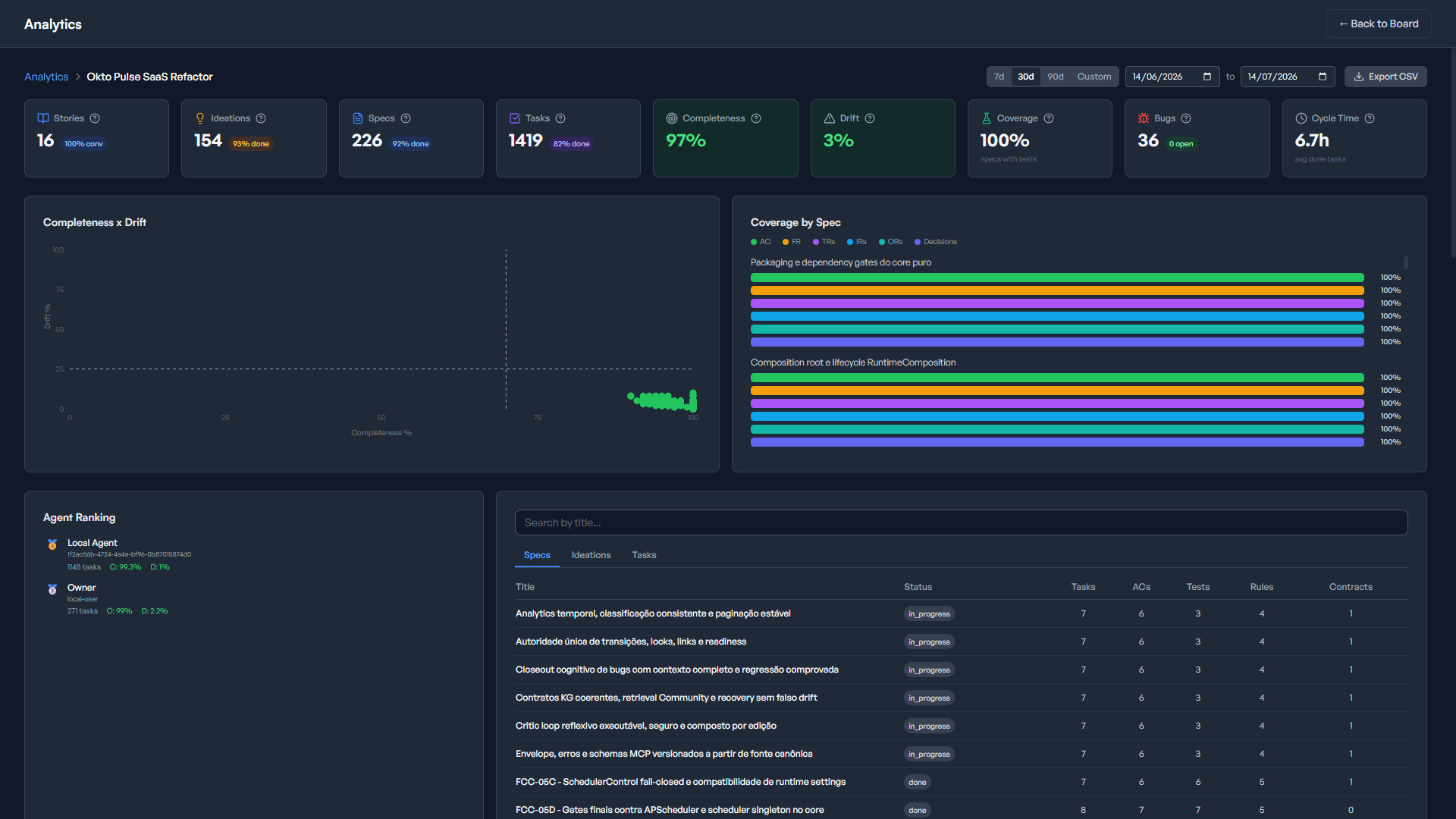This screenshot has width=1456, height=819.
Task: Click the Coverage flask icon
Action: click(987, 118)
